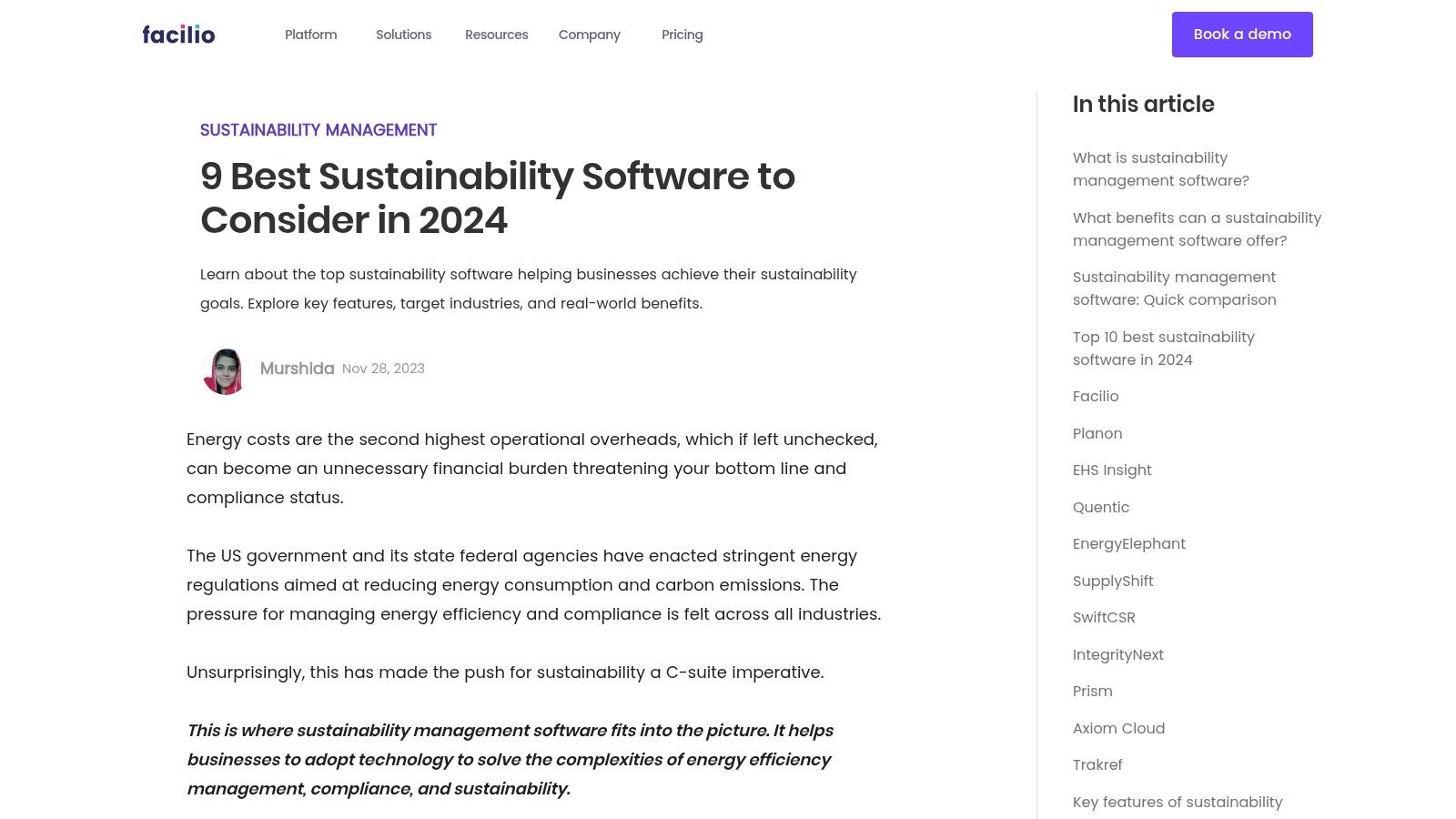Click the subtitle Learn about the top sustainability
The image size is (1456, 819).
click(x=529, y=288)
